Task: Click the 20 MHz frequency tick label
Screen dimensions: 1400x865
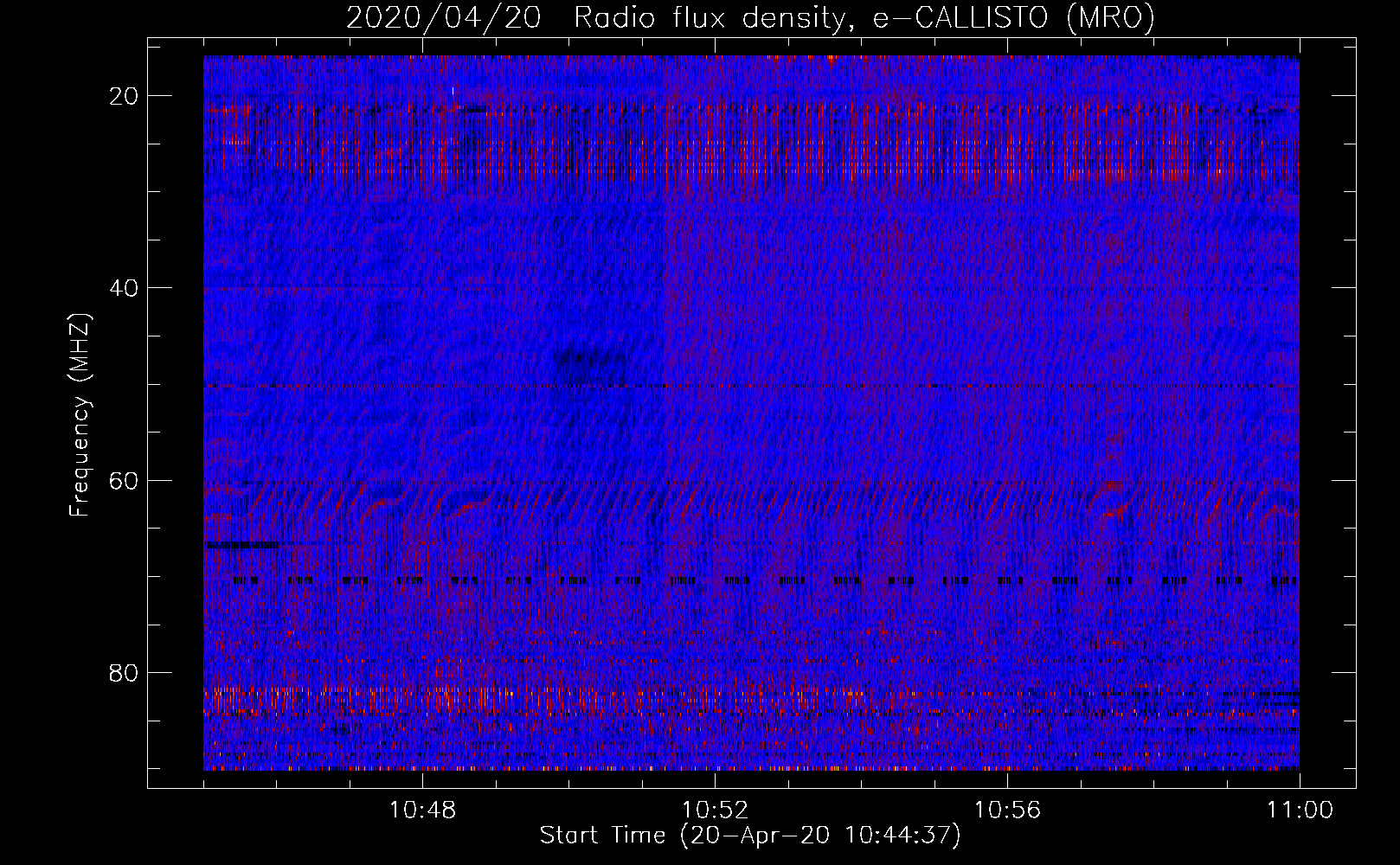Action: (125, 96)
